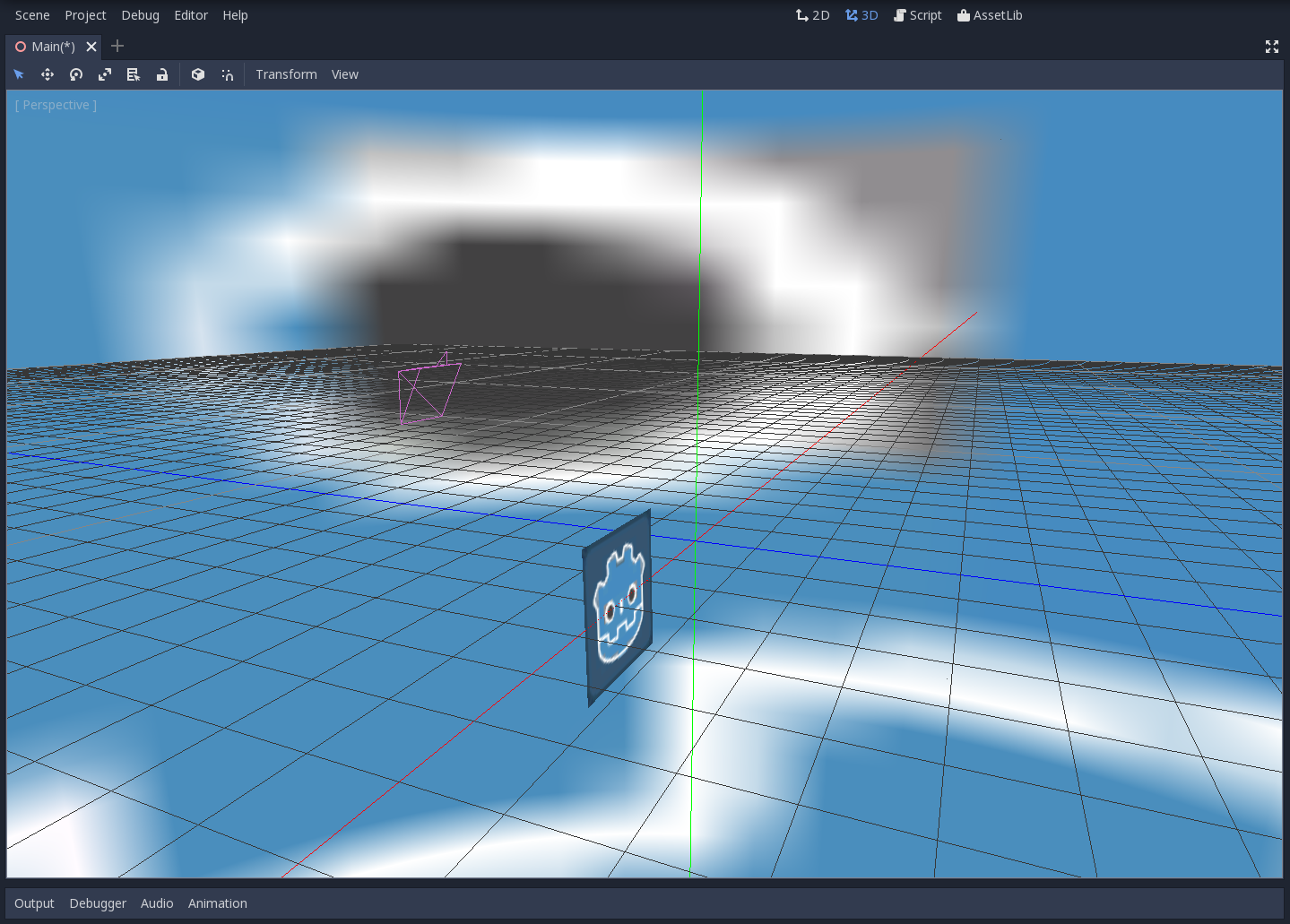Add a new scene tab

pyautogui.click(x=117, y=46)
